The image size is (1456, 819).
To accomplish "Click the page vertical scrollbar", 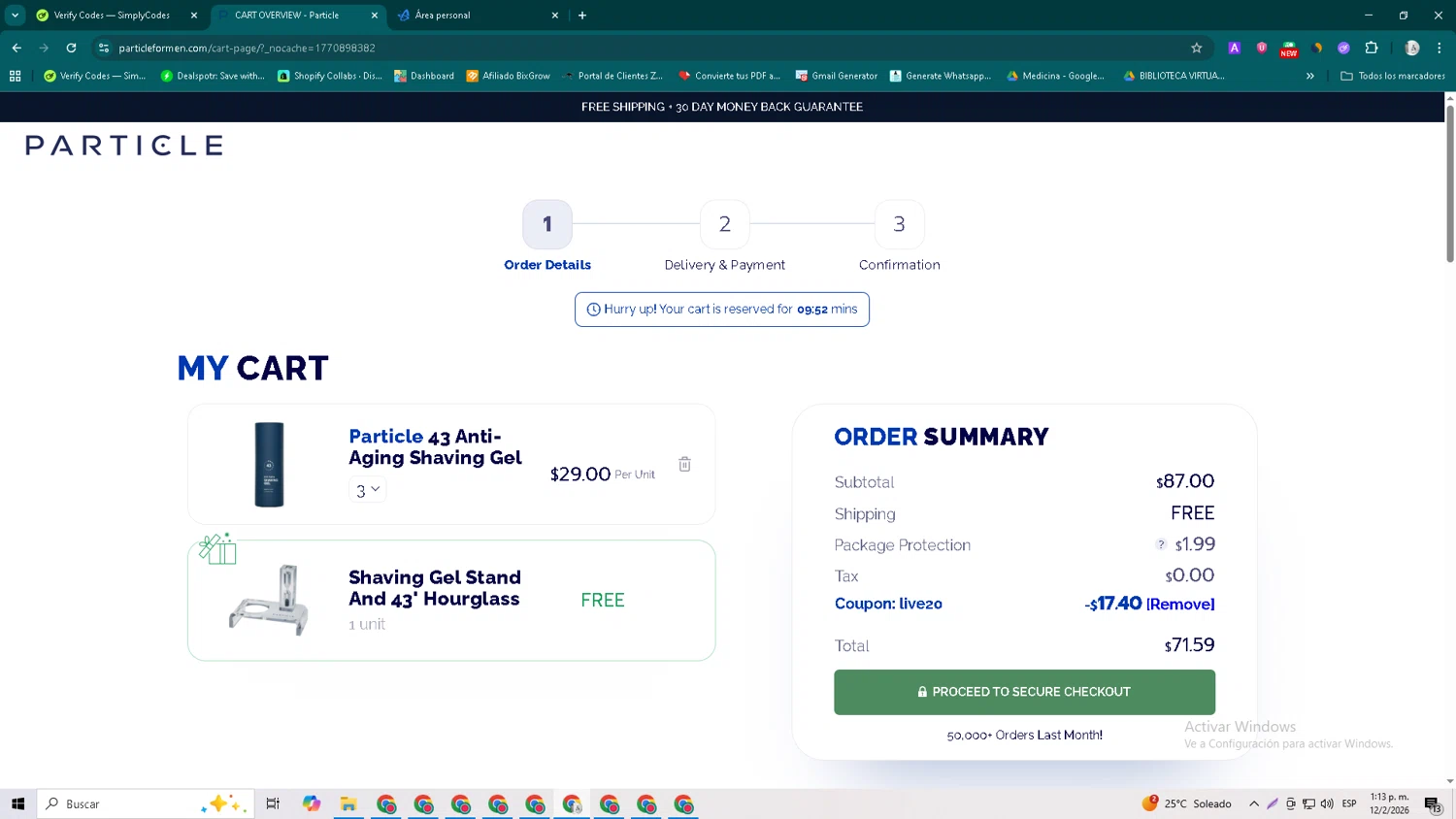I will pos(1450,184).
